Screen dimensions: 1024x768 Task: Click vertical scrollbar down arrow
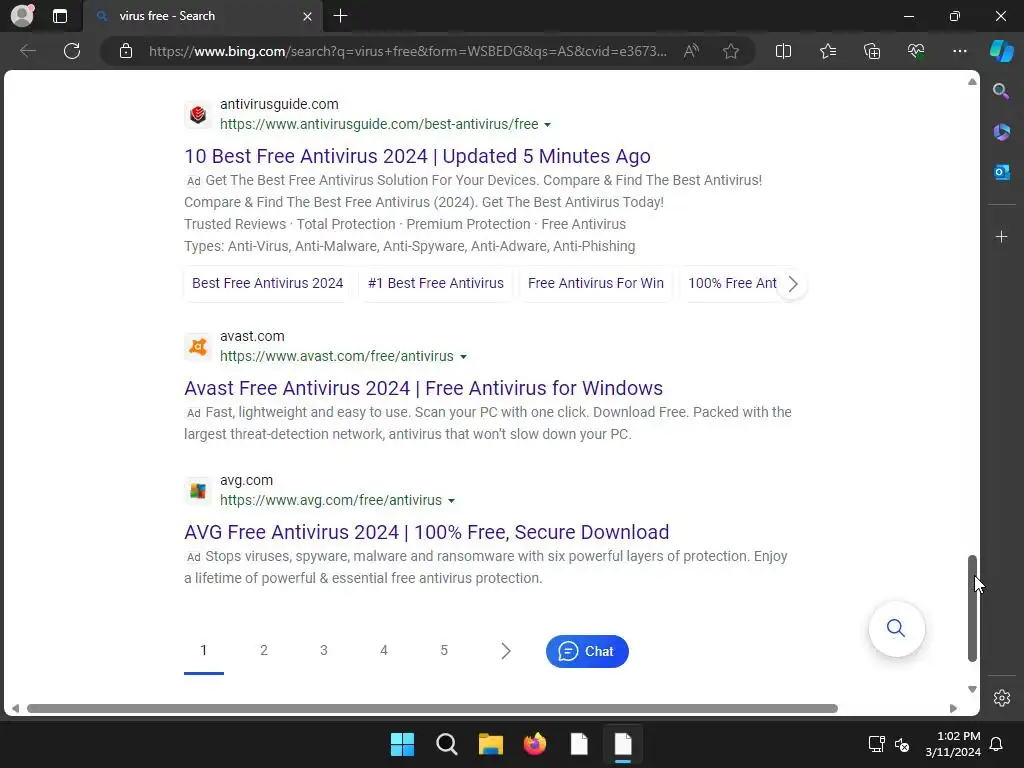tap(972, 689)
